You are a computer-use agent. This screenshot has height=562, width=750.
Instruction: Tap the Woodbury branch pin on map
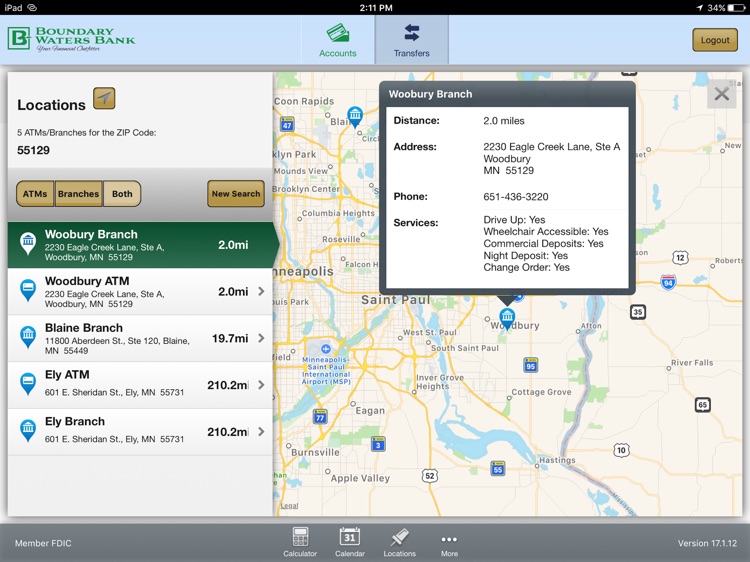click(x=507, y=318)
